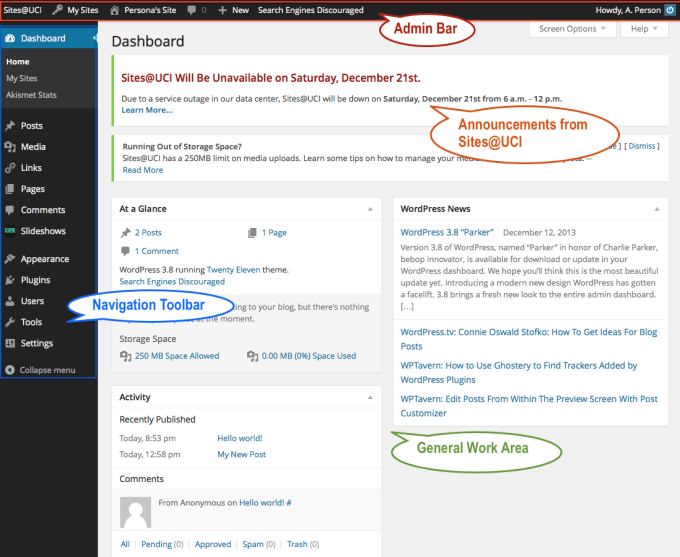The width and height of the screenshot is (680, 557).
Task: Open WPTavern Post Customizer article
Action: 529,406
